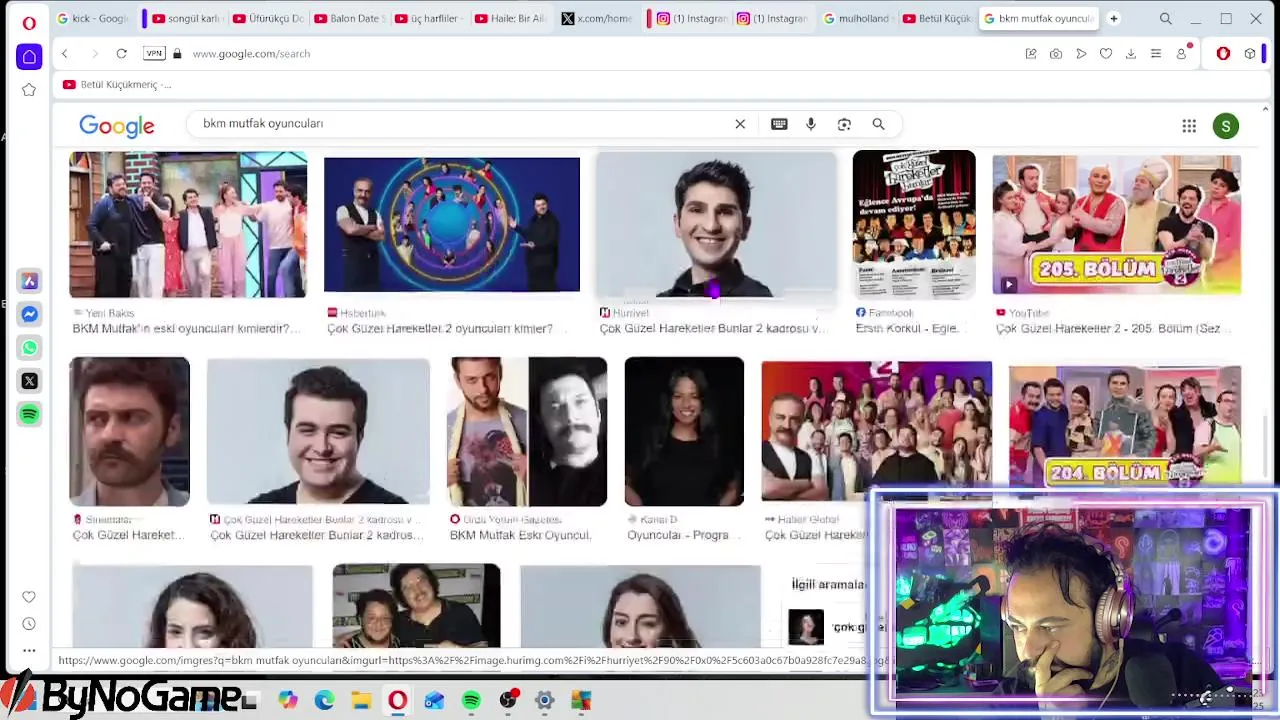
Task: Reload the Google search page
Action: 121,53
